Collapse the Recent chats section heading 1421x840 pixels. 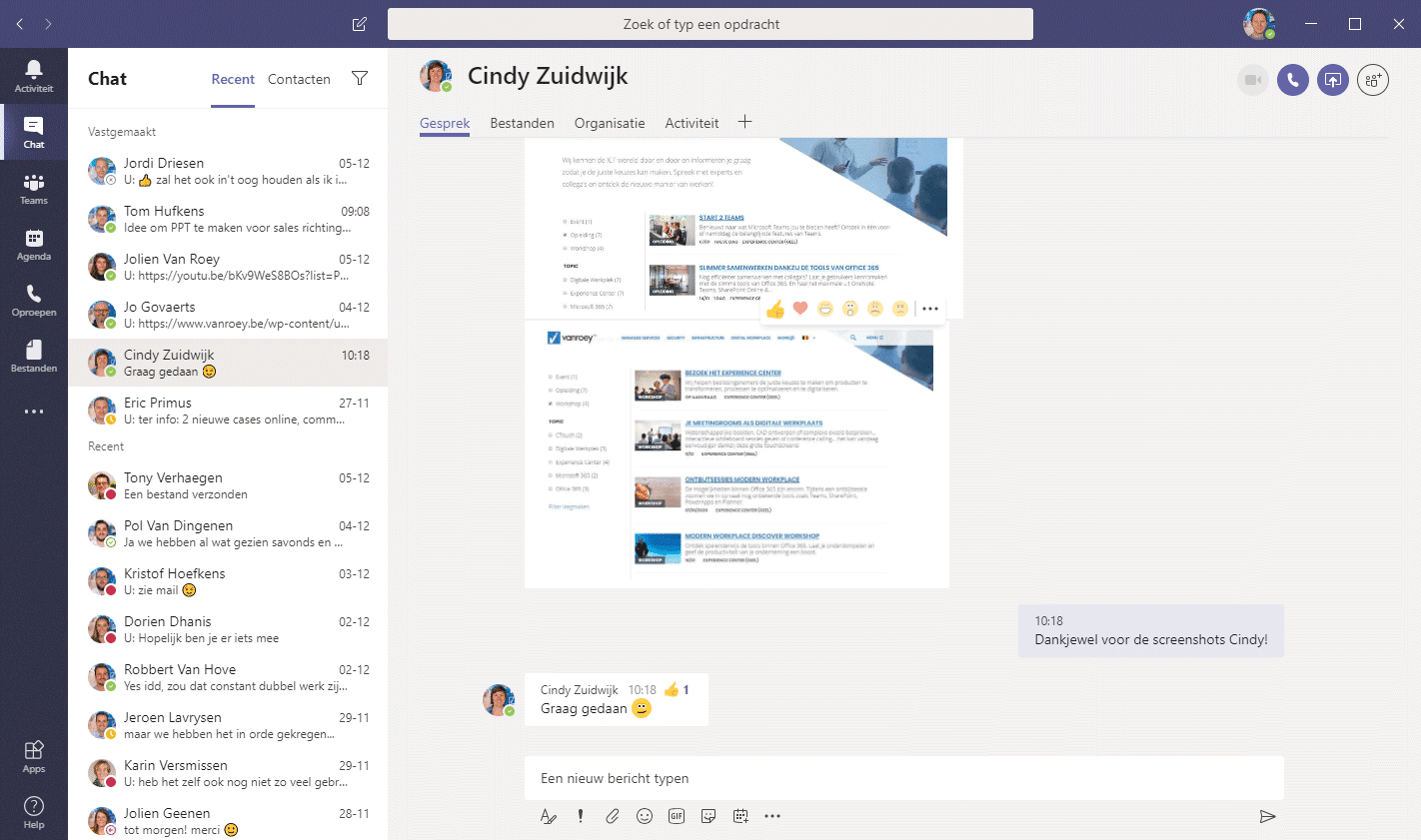click(106, 446)
